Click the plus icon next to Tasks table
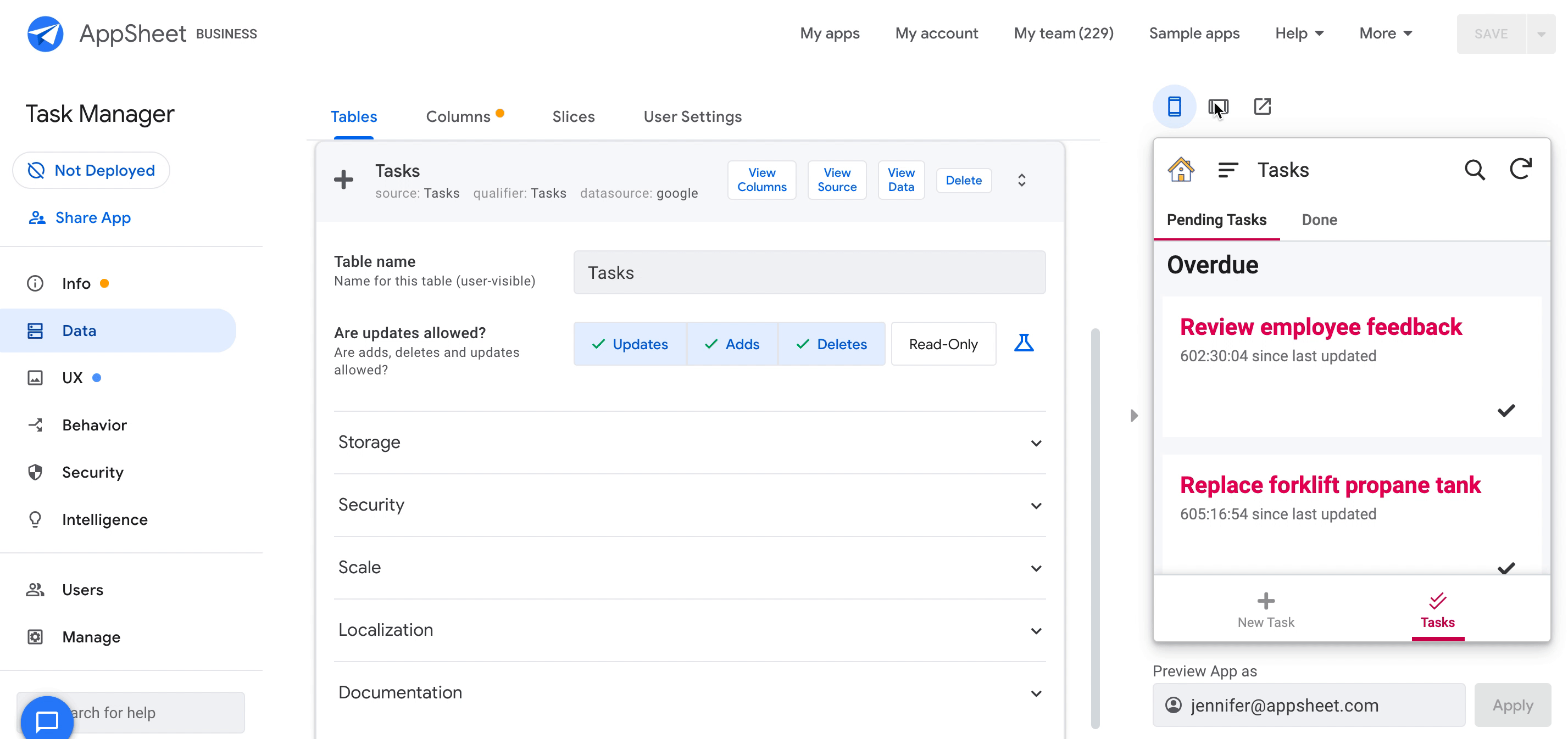The width and height of the screenshot is (1568, 739). pos(343,180)
